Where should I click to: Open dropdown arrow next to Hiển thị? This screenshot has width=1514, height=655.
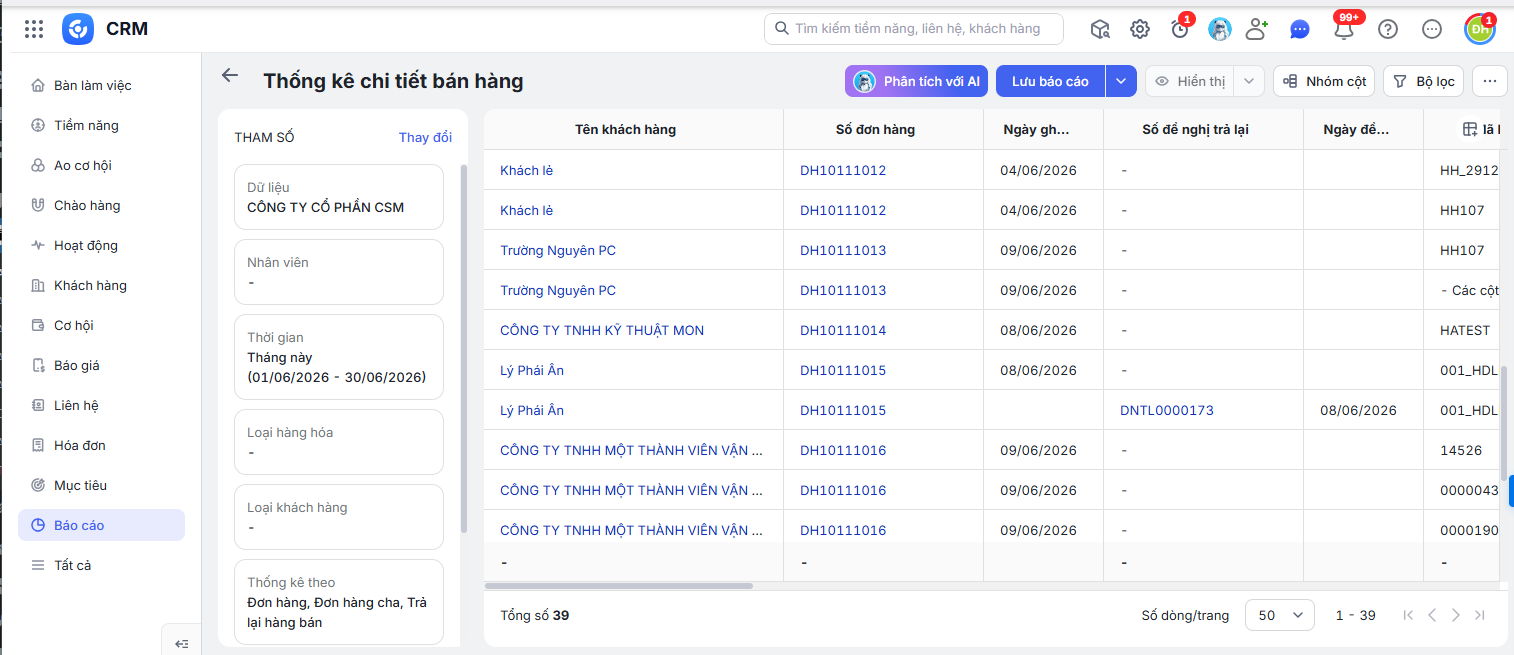click(x=1249, y=81)
